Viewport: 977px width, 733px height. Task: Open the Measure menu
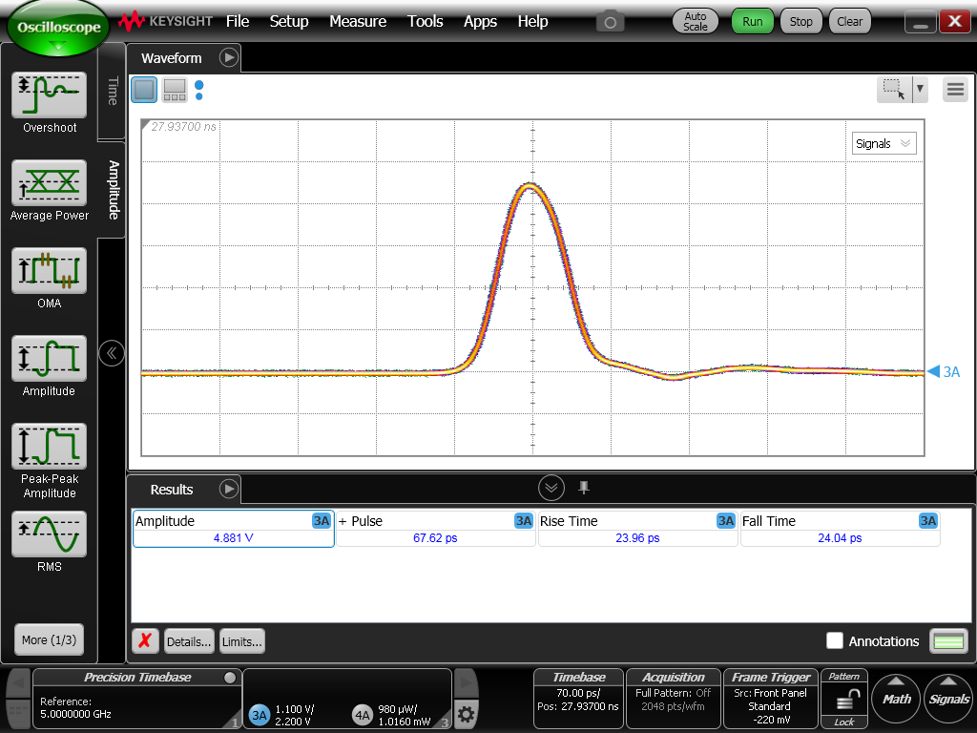[x=358, y=21]
